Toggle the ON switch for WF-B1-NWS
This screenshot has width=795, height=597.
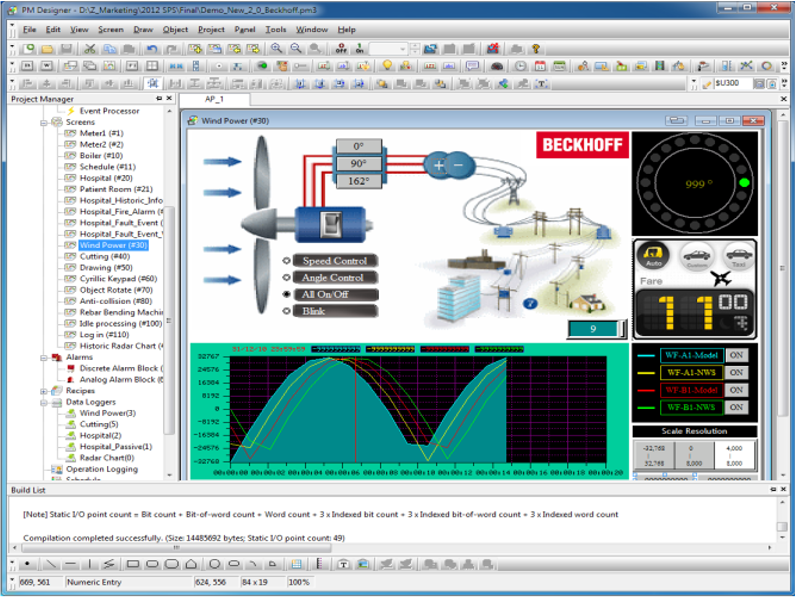736,407
